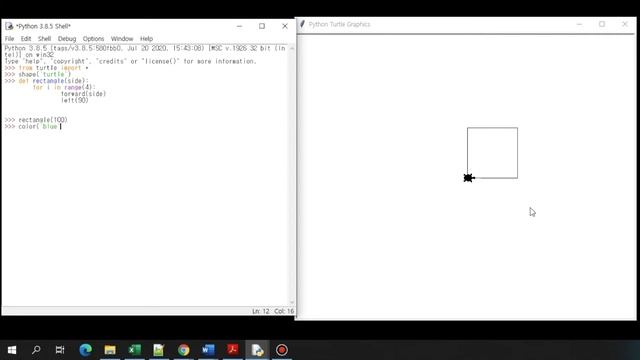This screenshot has width=640, height=360.
Task: Close the Turtle Graphics window
Action: 624,24
